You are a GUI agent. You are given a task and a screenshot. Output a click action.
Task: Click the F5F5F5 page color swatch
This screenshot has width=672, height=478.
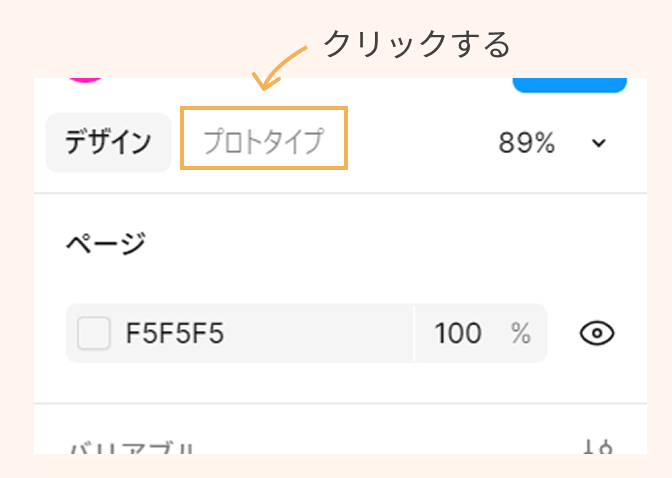click(x=93, y=333)
